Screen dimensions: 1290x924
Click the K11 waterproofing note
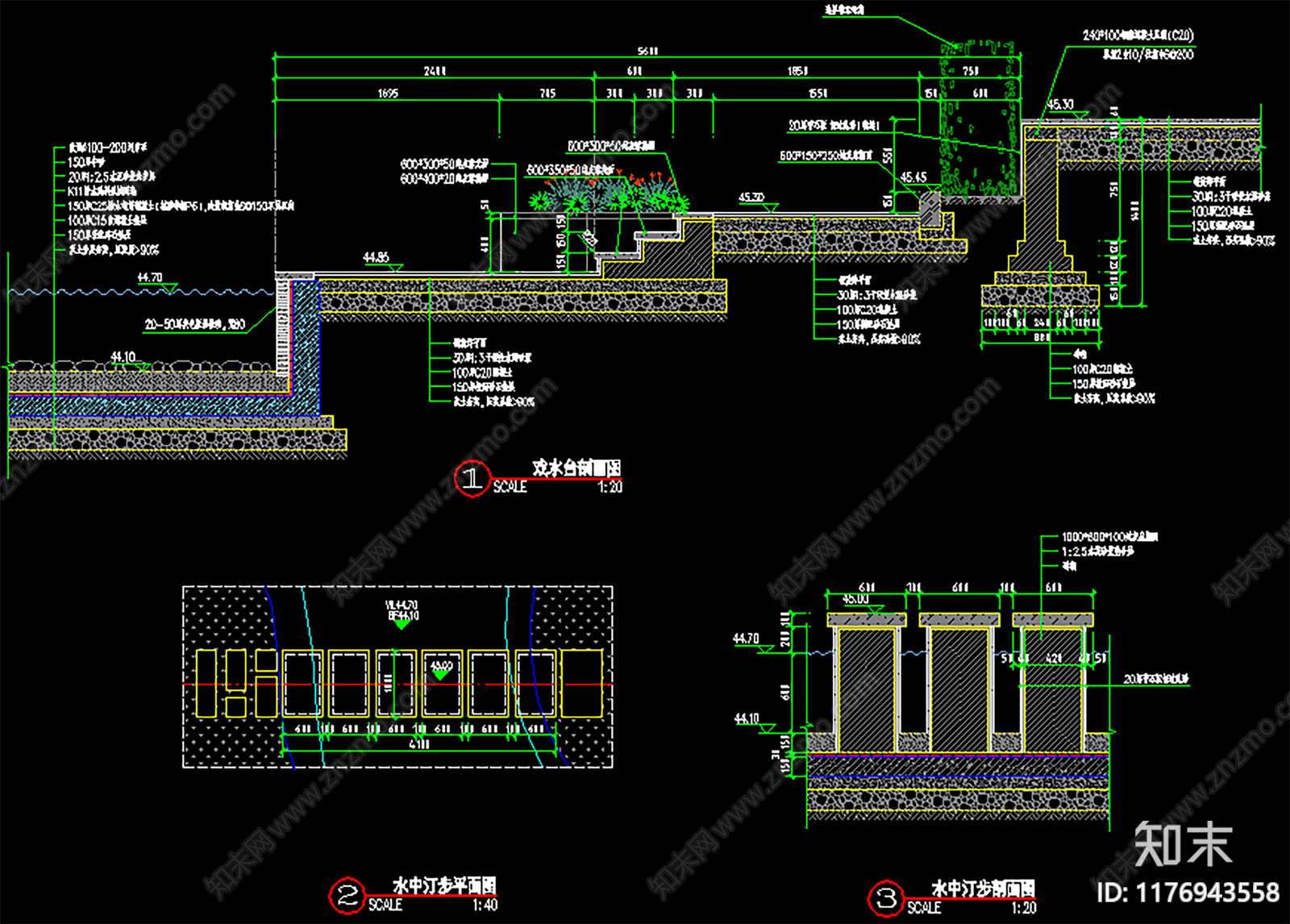coord(102,191)
